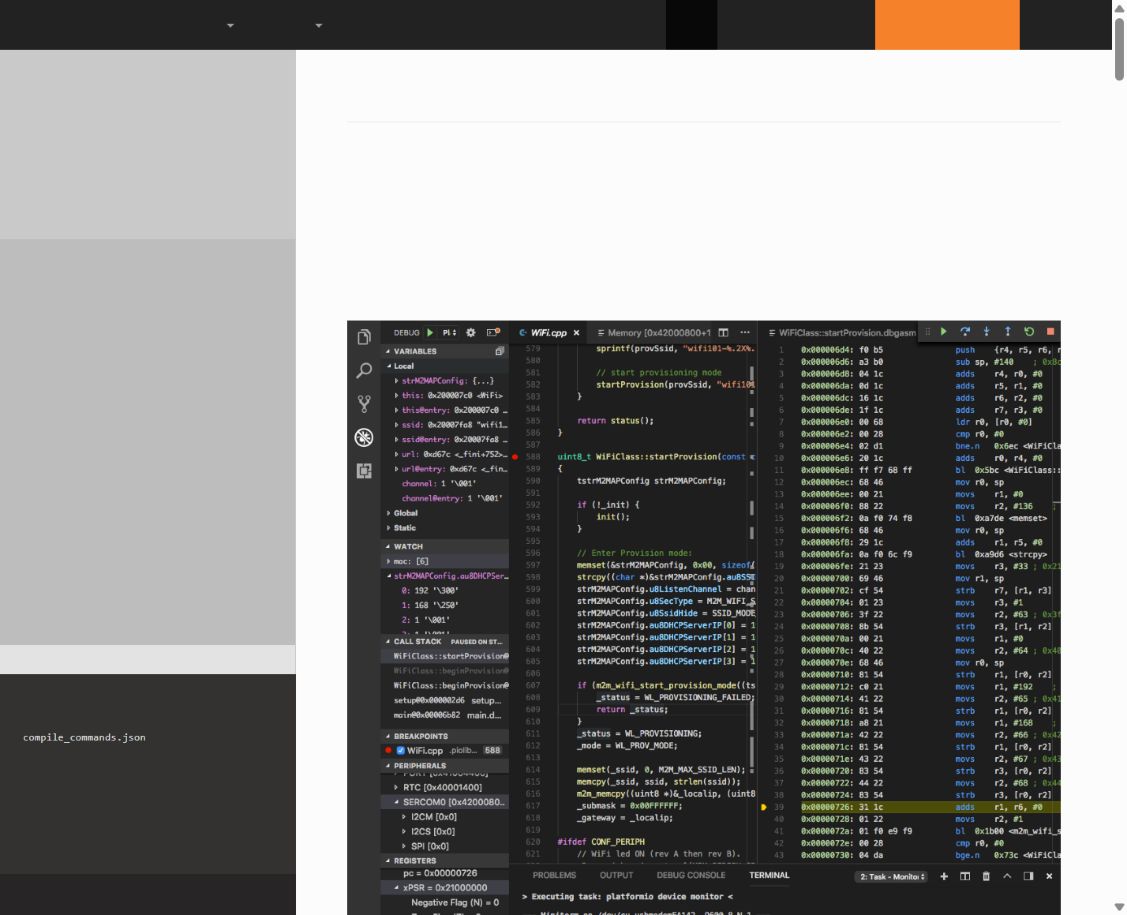This screenshot has width=1127, height=915.
Task: Close the WiFi.cpp tab
Action: [576, 333]
